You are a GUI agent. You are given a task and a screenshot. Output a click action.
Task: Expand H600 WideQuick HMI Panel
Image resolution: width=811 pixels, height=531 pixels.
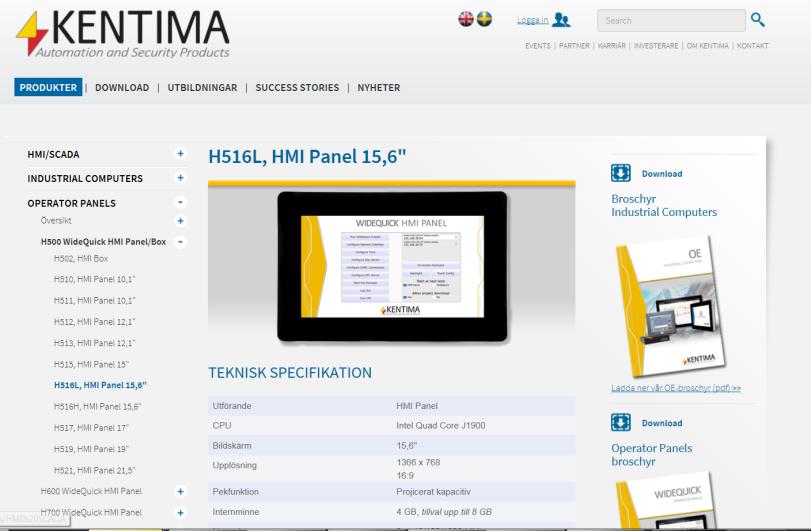[180, 491]
